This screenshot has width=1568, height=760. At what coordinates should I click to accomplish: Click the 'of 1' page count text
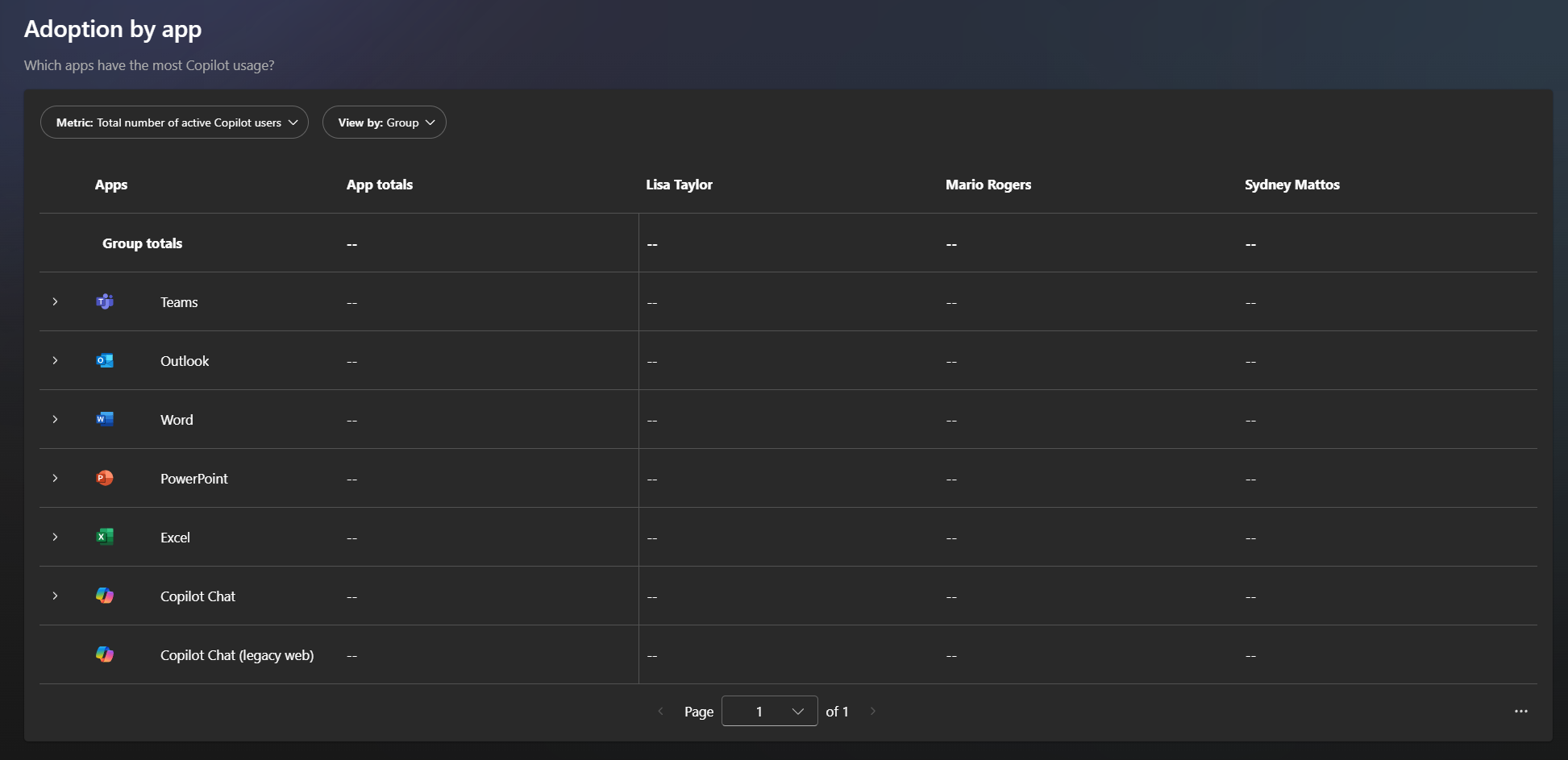[x=837, y=711]
